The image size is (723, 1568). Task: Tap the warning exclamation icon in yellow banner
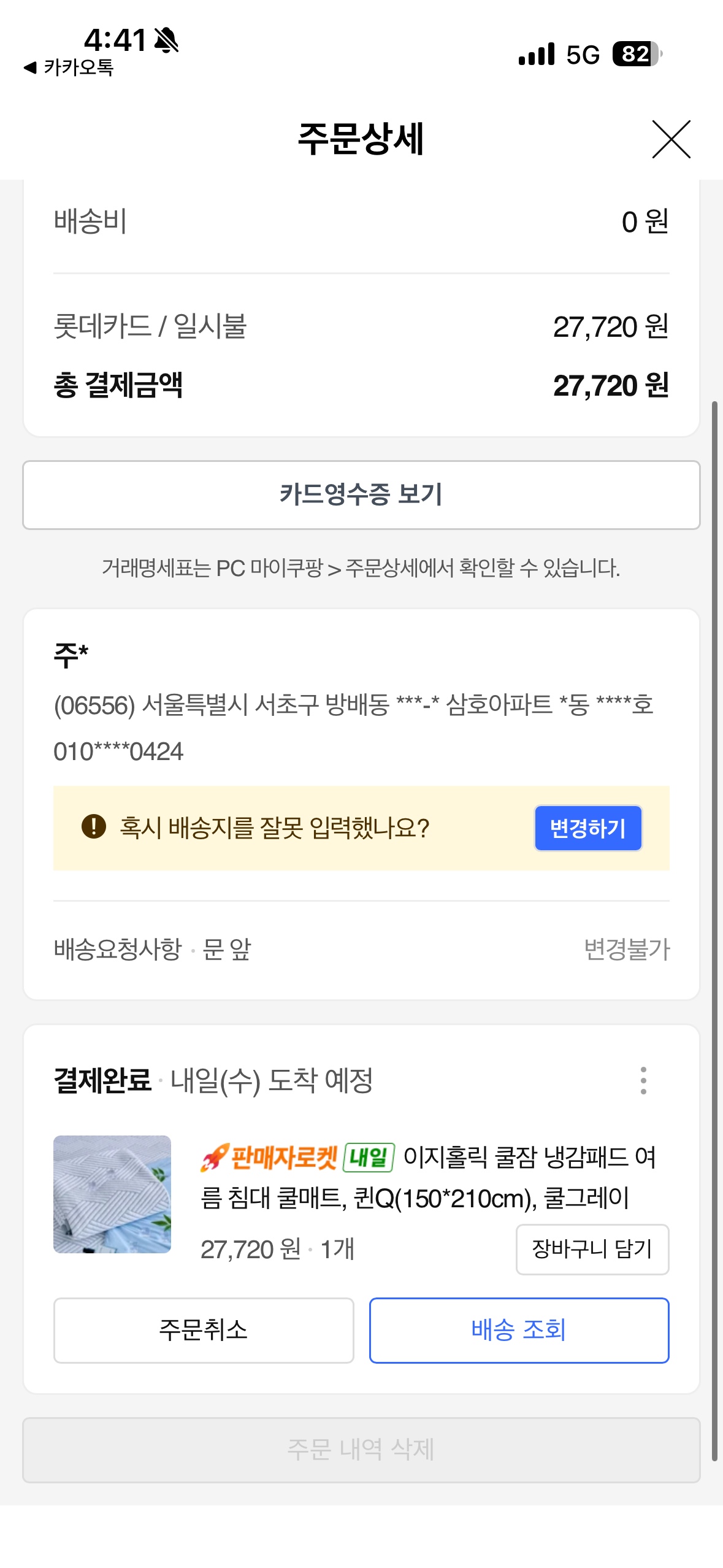[94, 826]
